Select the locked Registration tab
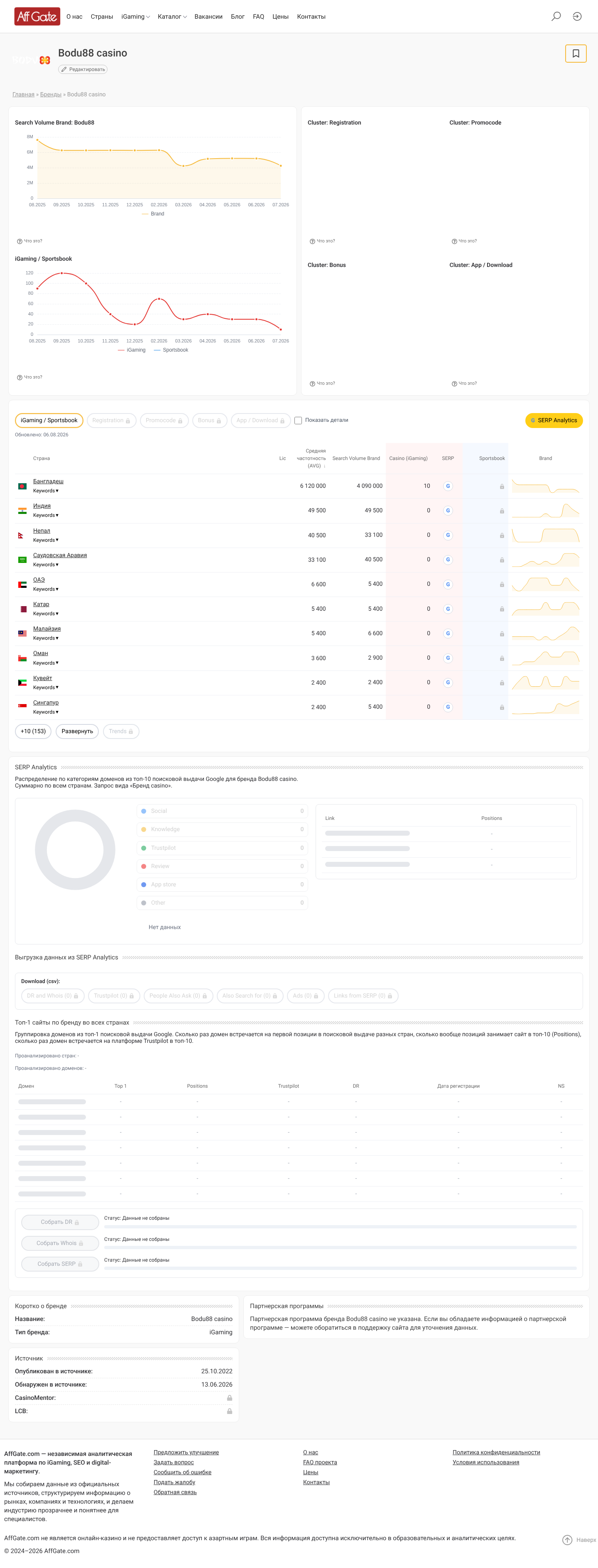598x1568 pixels. (111, 421)
